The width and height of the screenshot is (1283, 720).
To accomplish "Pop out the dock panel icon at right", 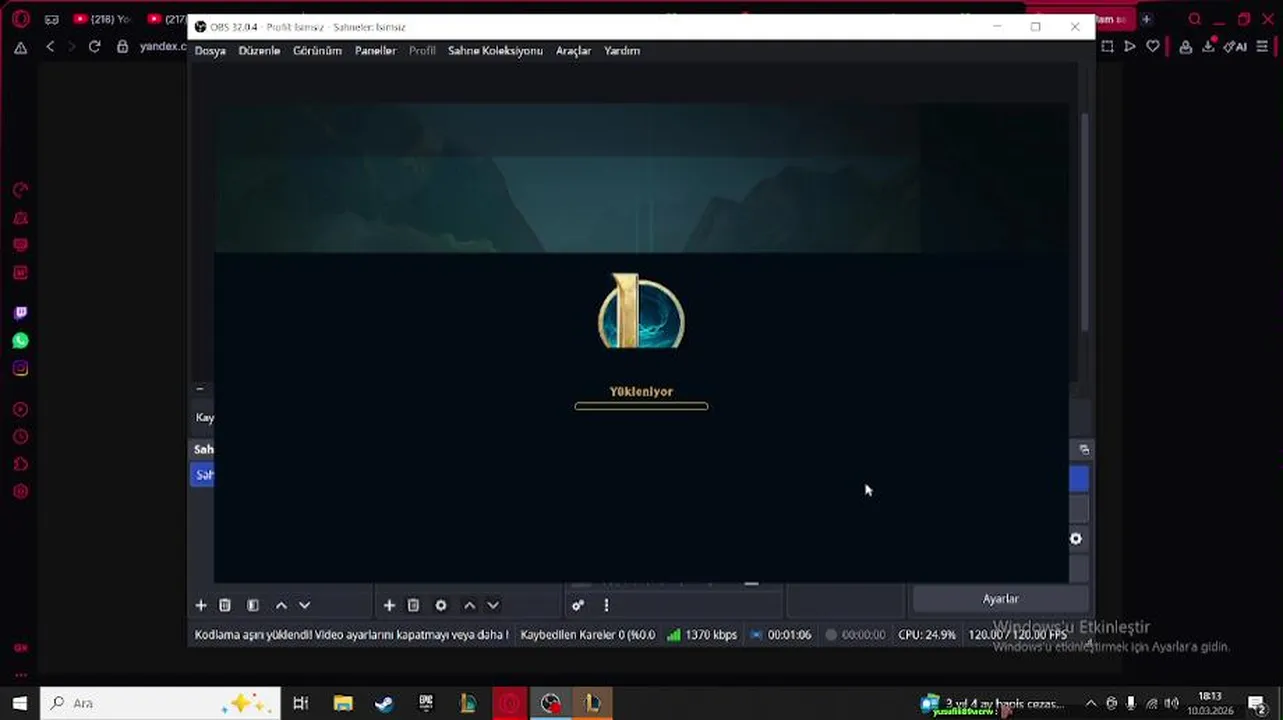I will pos(1084,450).
